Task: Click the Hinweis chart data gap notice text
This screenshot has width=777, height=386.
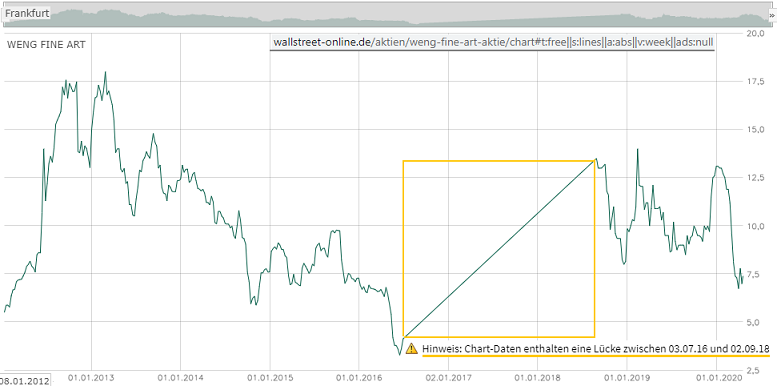Action: [x=595, y=349]
